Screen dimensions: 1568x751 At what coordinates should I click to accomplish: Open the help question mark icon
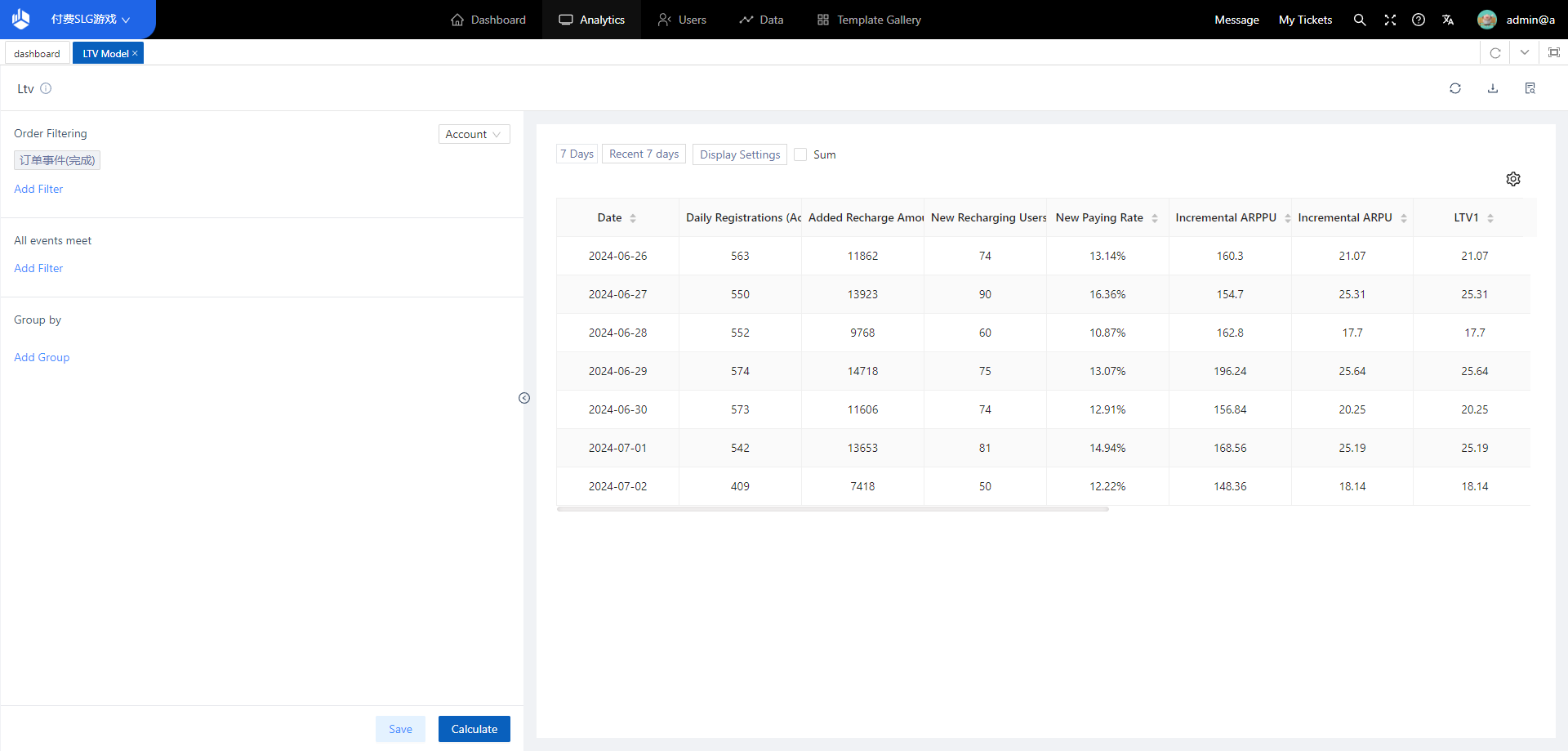[1419, 20]
